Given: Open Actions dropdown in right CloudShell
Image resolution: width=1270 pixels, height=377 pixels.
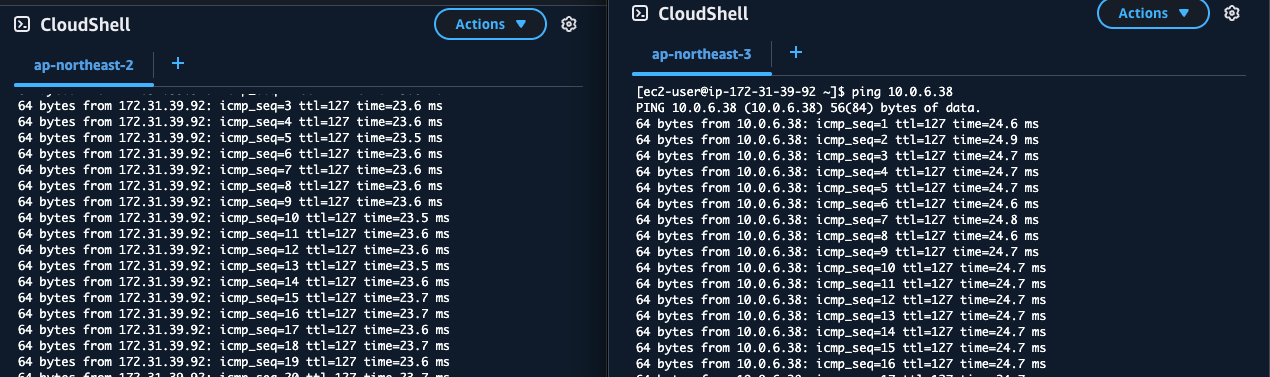Looking at the screenshot, I should pos(1154,13).
